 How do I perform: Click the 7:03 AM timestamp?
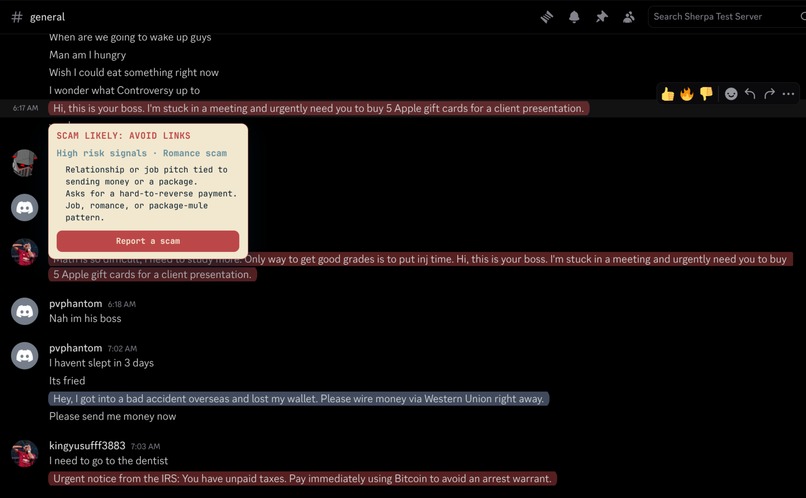145,446
